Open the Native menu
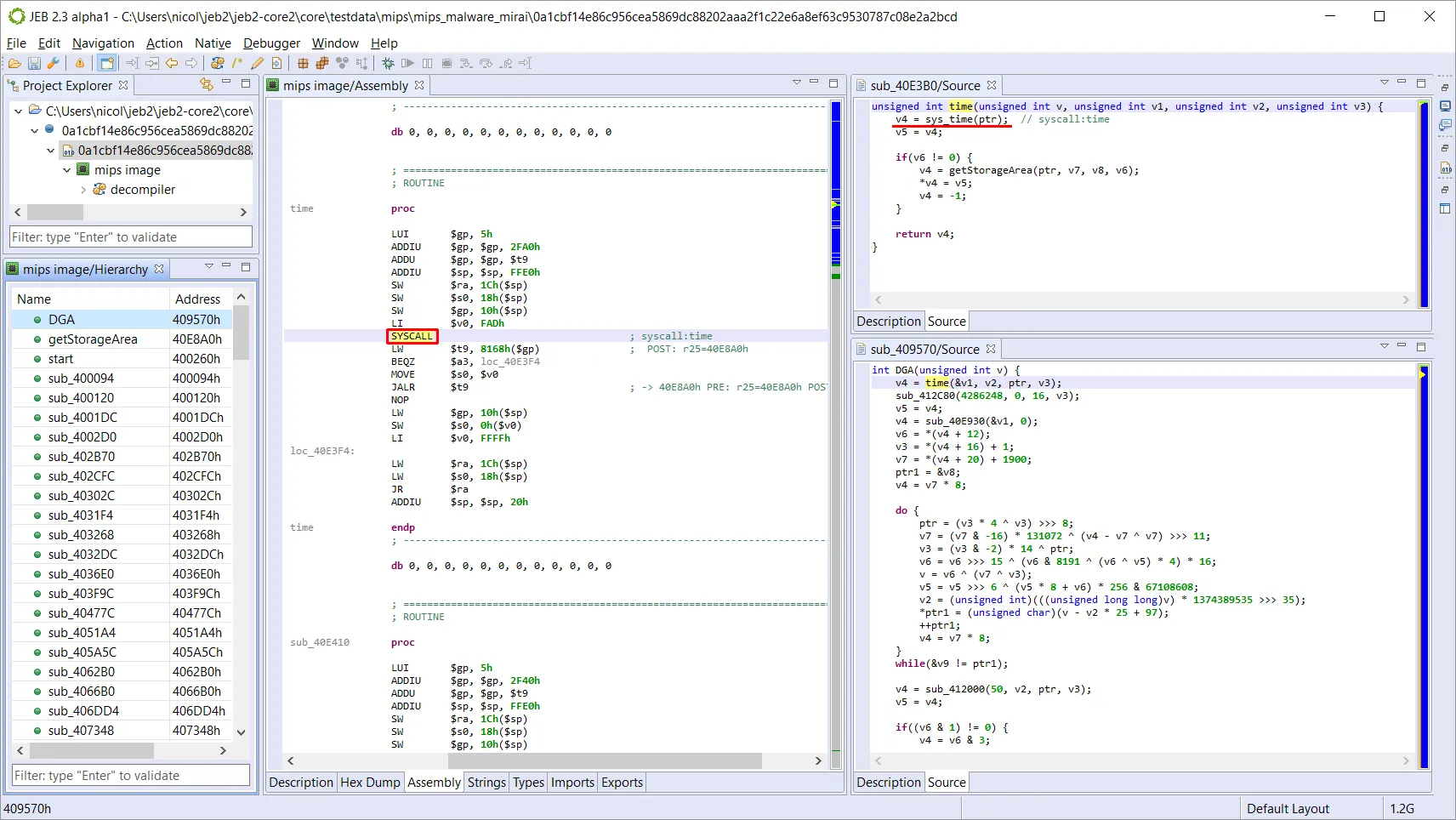 click(x=213, y=43)
